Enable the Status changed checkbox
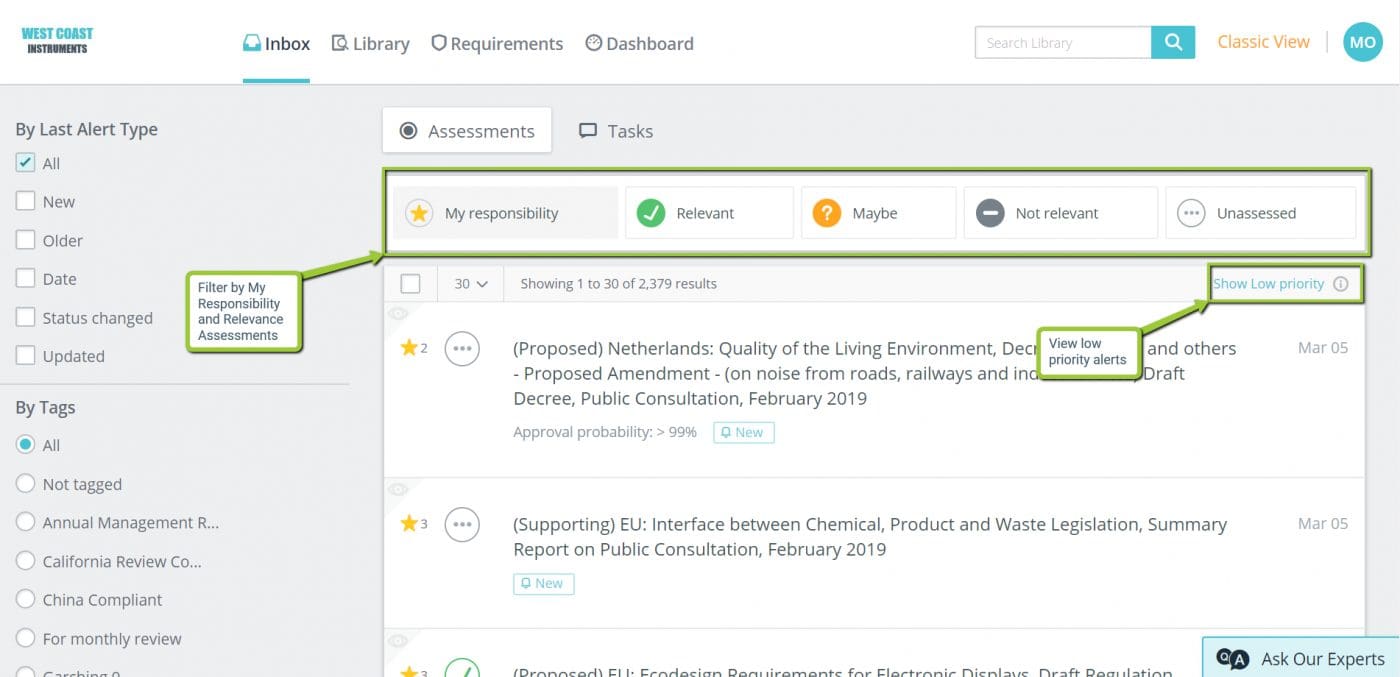Image resolution: width=1400 pixels, height=677 pixels. coord(26,318)
